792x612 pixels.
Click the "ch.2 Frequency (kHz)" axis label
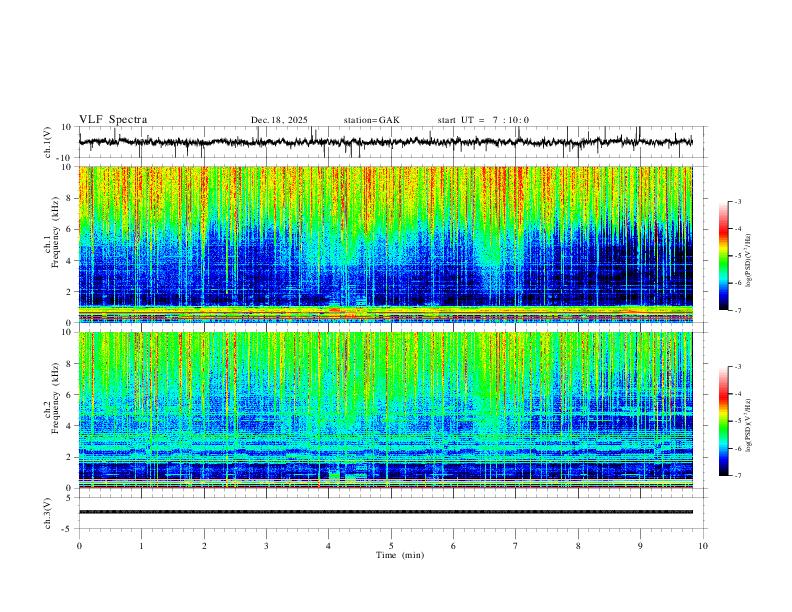click(x=52, y=398)
